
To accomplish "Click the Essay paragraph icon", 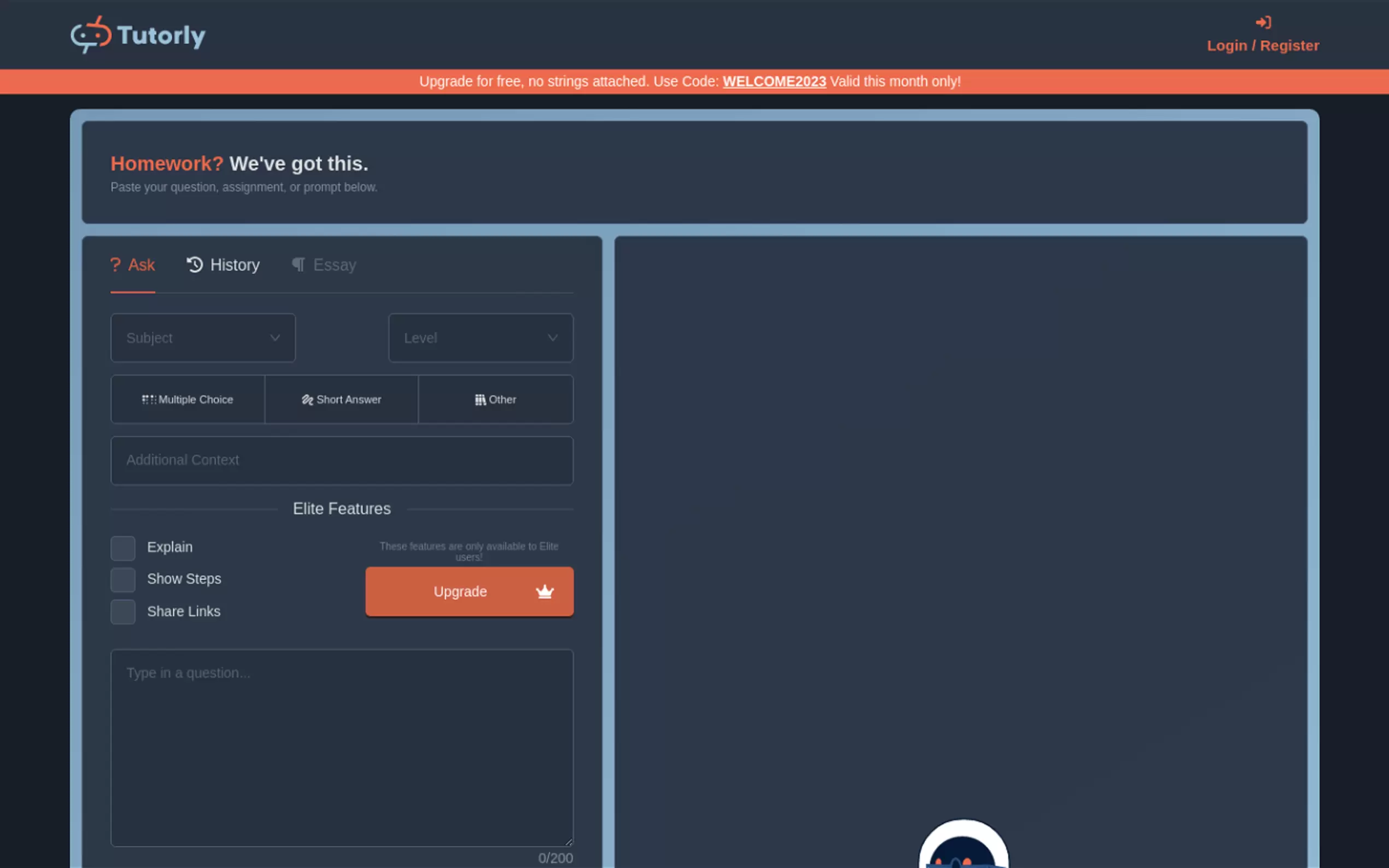I will click(x=299, y=265).
